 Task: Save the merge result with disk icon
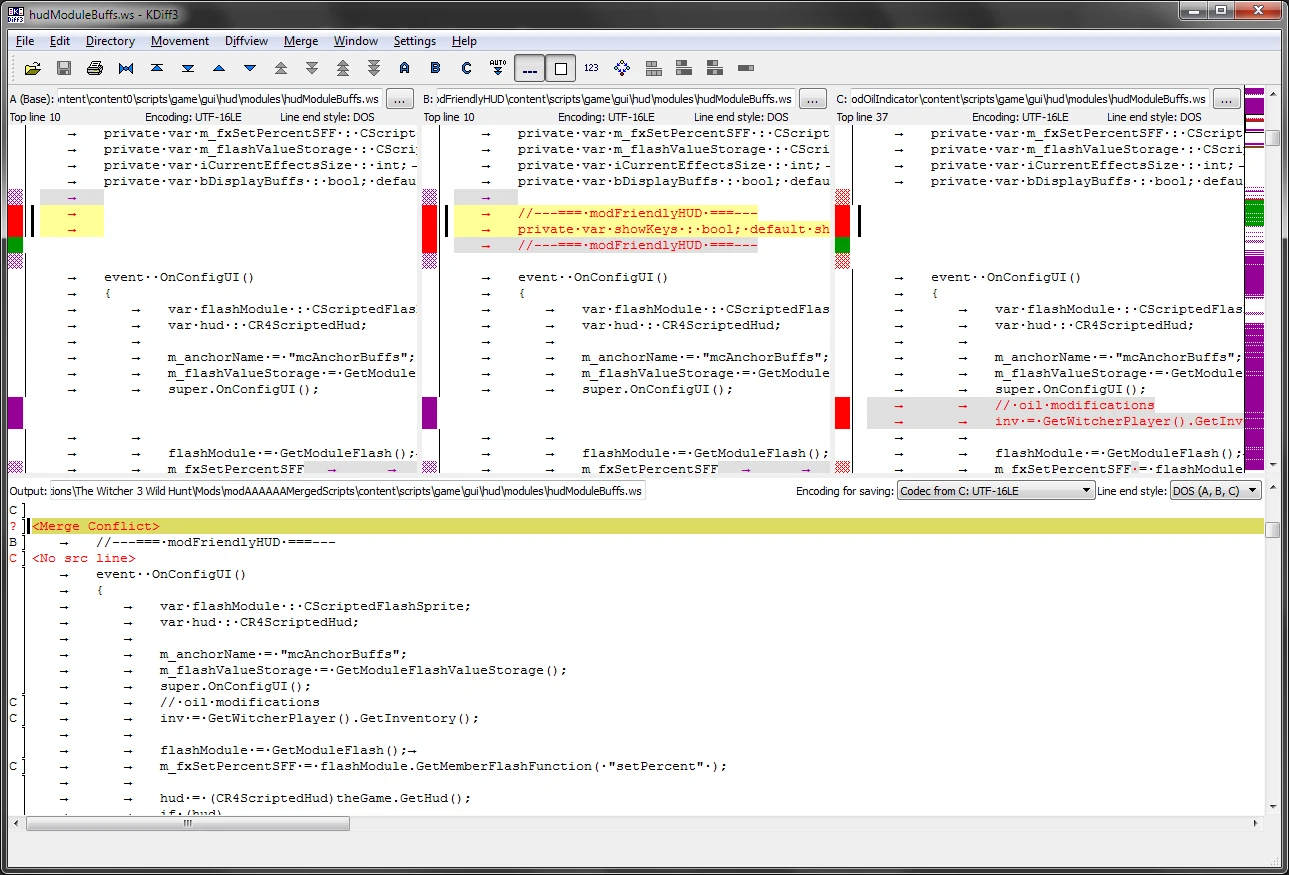tap(64, 69)
